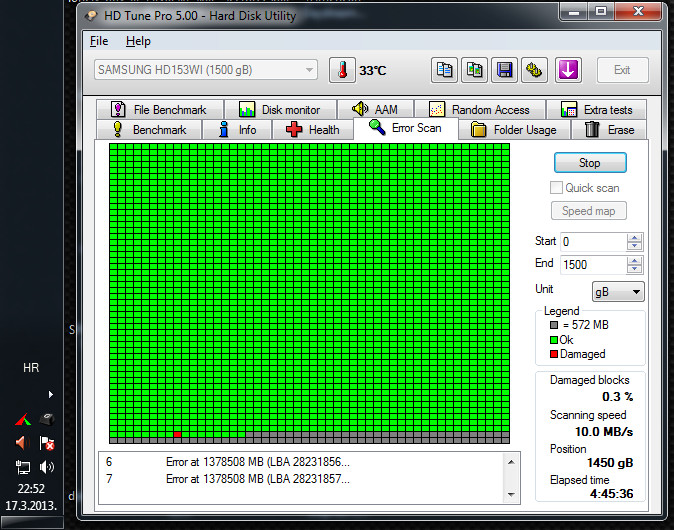
Task: Open the Action Center flag tray icon
Action: click(47, 443)
